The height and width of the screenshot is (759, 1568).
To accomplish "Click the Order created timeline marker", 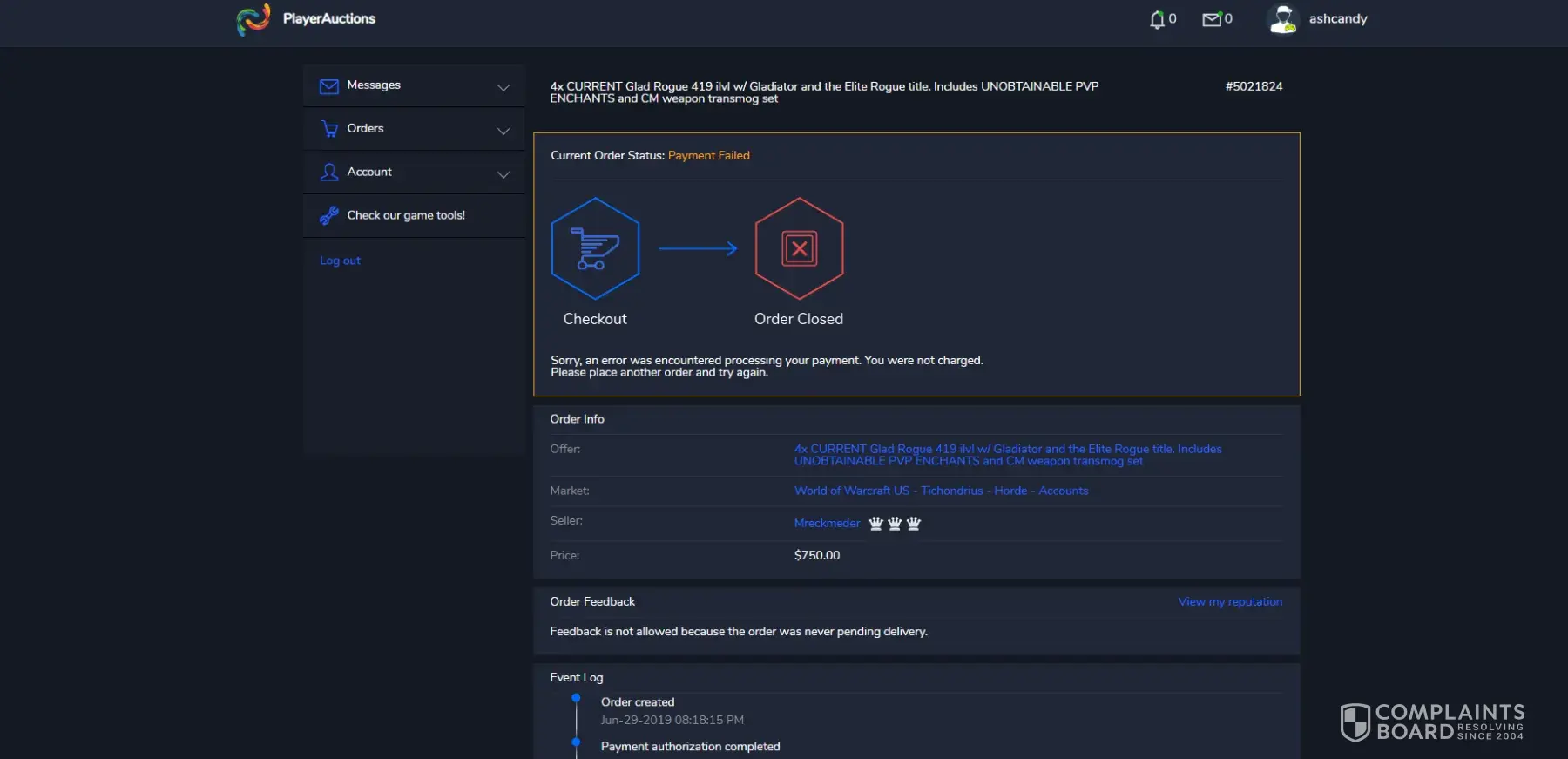I will coord(576,698).
